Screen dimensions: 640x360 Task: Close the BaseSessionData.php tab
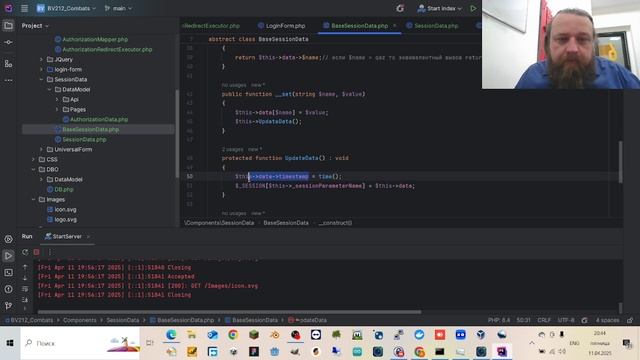coord(395,26)
